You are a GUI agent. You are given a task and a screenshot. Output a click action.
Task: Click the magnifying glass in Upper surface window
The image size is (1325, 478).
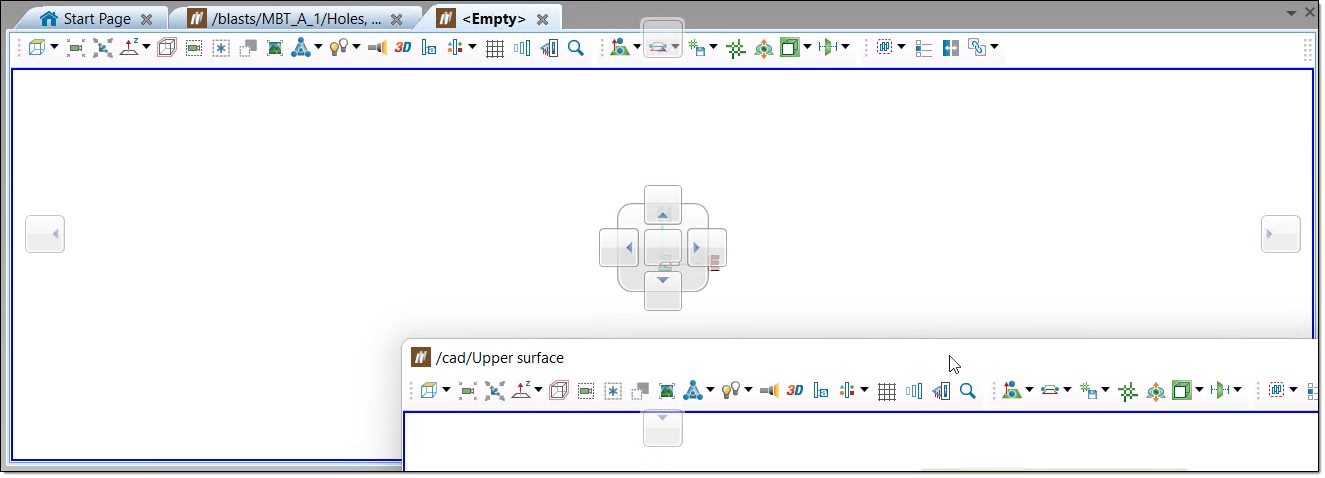pyautogui.click(x=968, y=391)
